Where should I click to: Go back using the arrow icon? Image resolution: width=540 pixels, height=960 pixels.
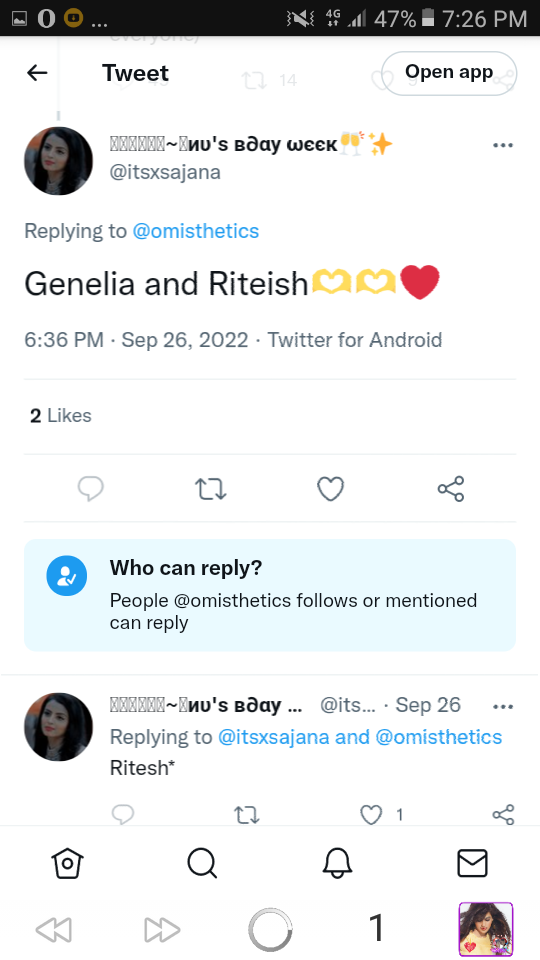coord(37,73)
